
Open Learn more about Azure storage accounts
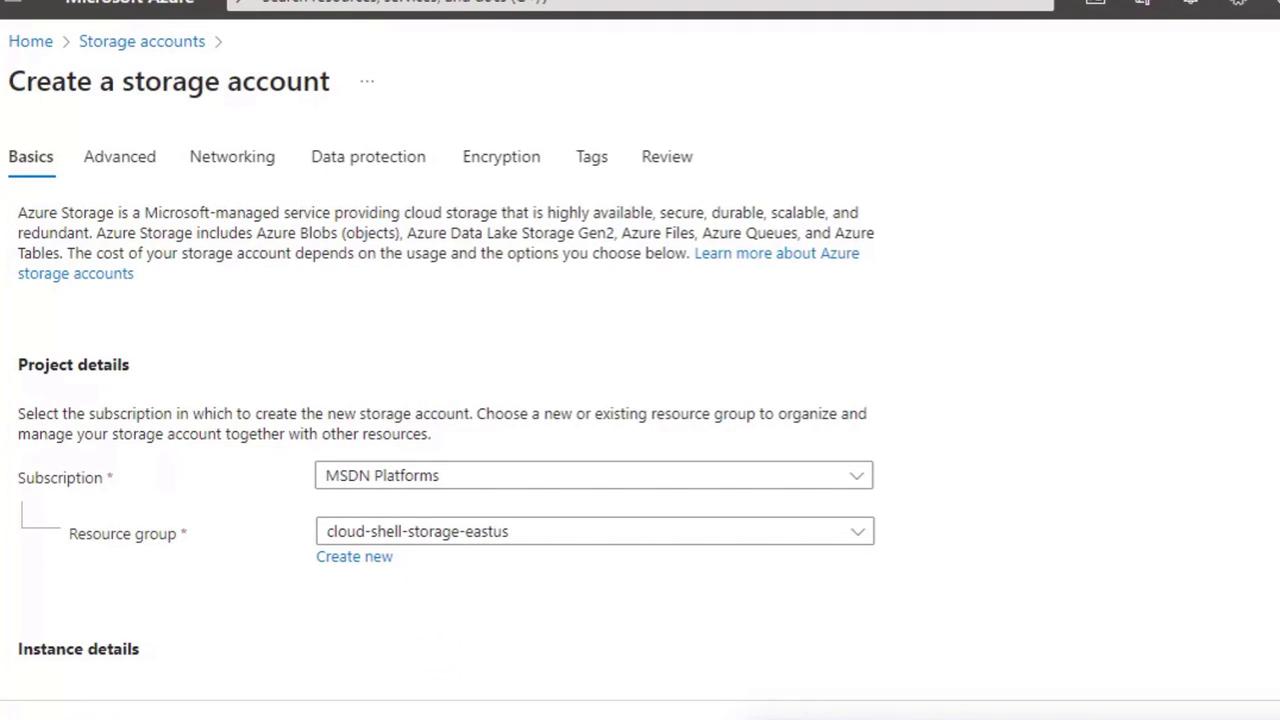point(776,254)
